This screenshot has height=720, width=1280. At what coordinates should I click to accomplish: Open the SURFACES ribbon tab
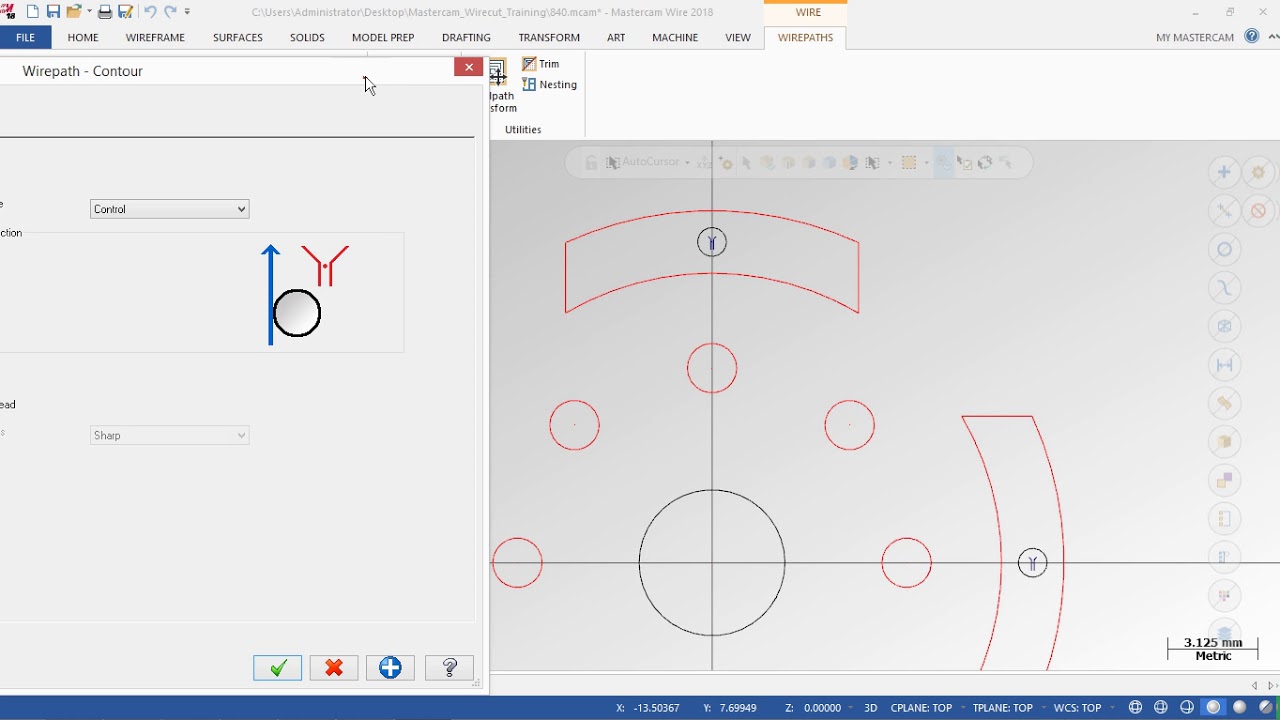pyautogui.click(x=238, y=37)
